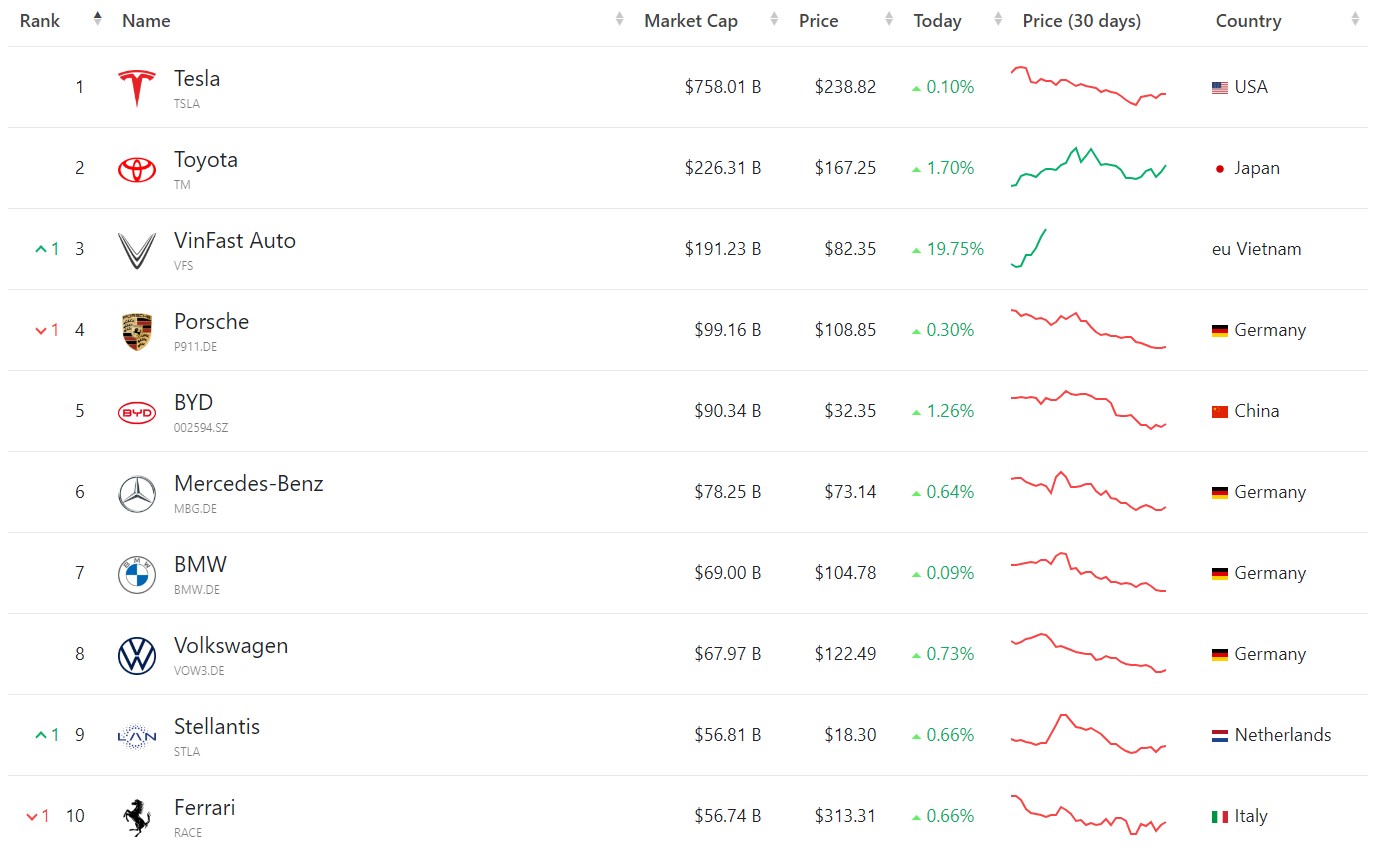Screen dimensions: 1377x856
Task: Open the Porsche company page link
Action: (x=212, y=322)
